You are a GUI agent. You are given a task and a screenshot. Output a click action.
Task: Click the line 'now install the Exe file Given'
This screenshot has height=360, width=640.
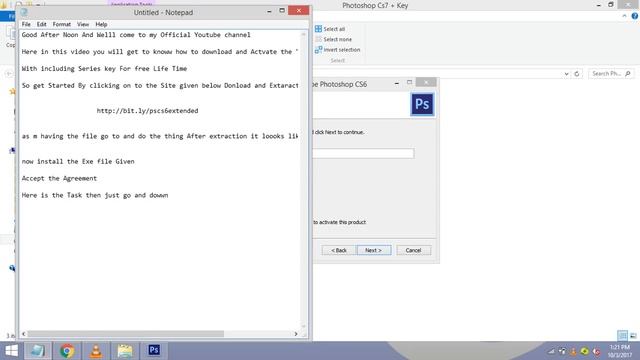(78, 161)
